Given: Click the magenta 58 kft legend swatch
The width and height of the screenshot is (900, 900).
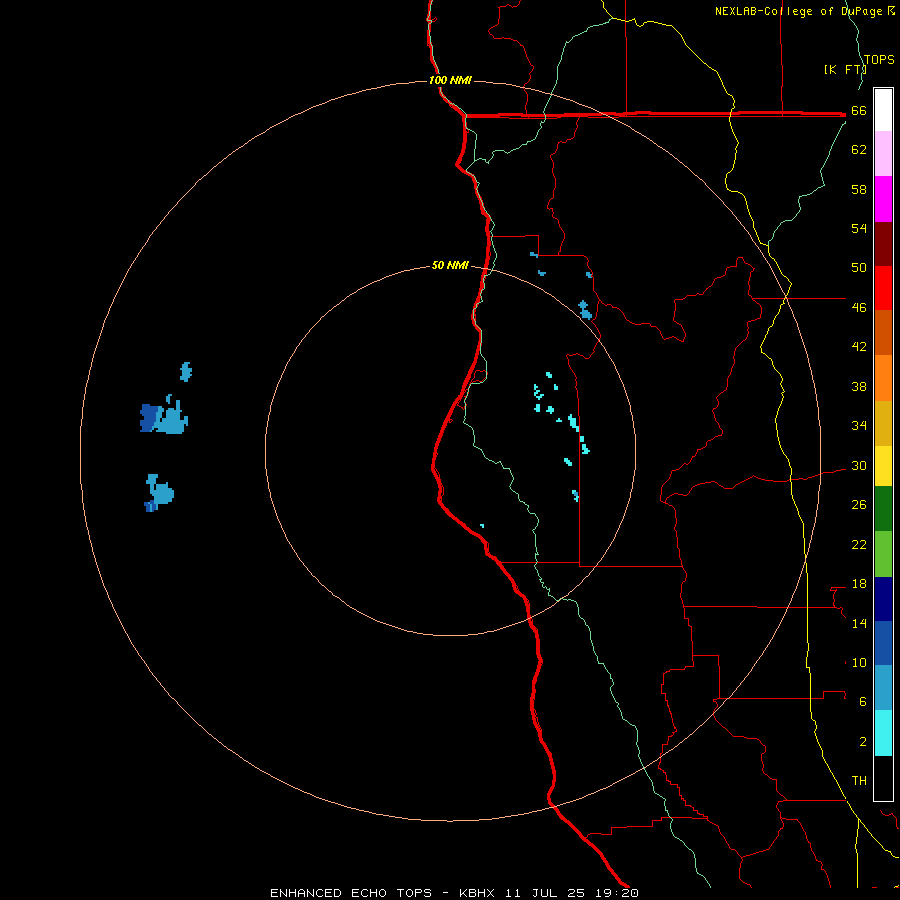Looking at the screenshot, I should pyautogui.click(x=883, y=199).
